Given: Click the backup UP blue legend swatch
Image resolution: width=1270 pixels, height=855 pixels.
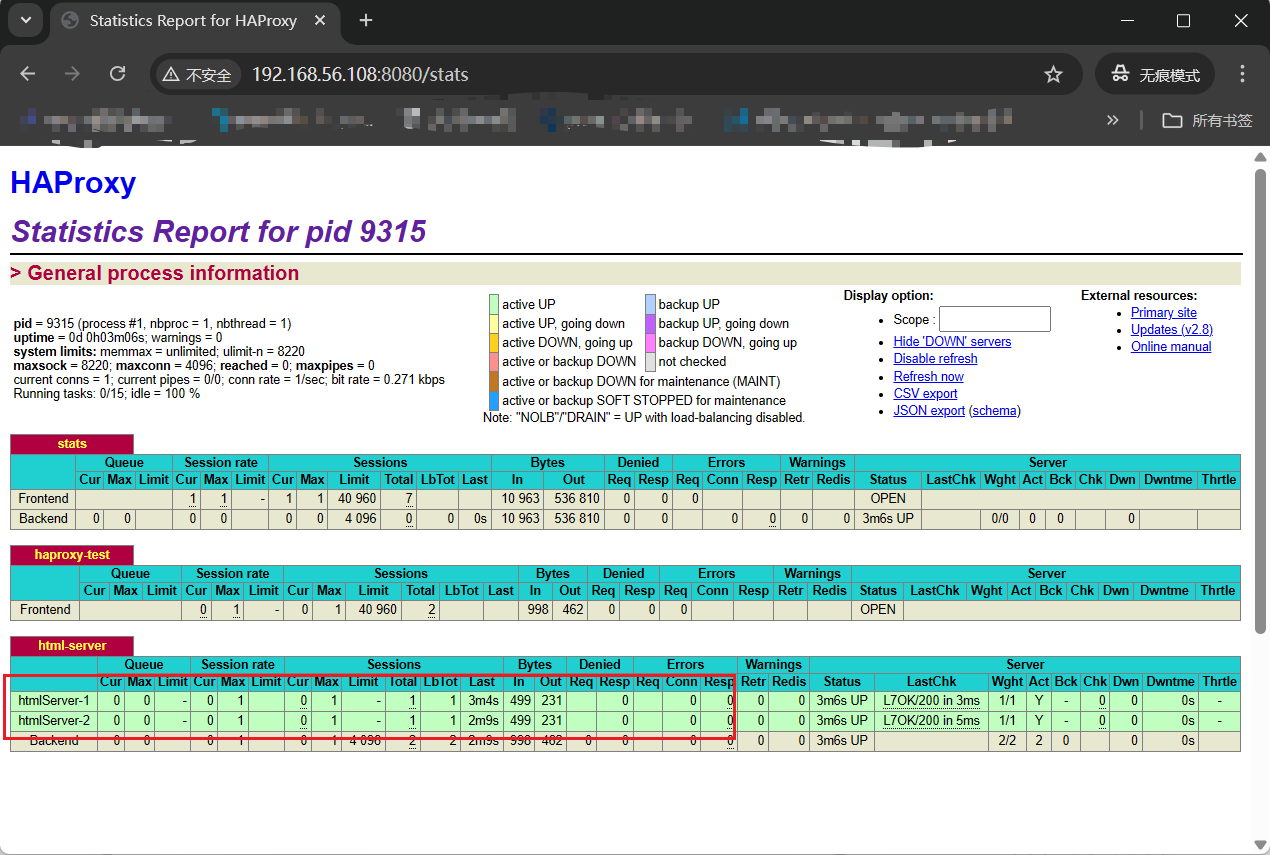Looking at the screenshot, I should coord(650,304).
